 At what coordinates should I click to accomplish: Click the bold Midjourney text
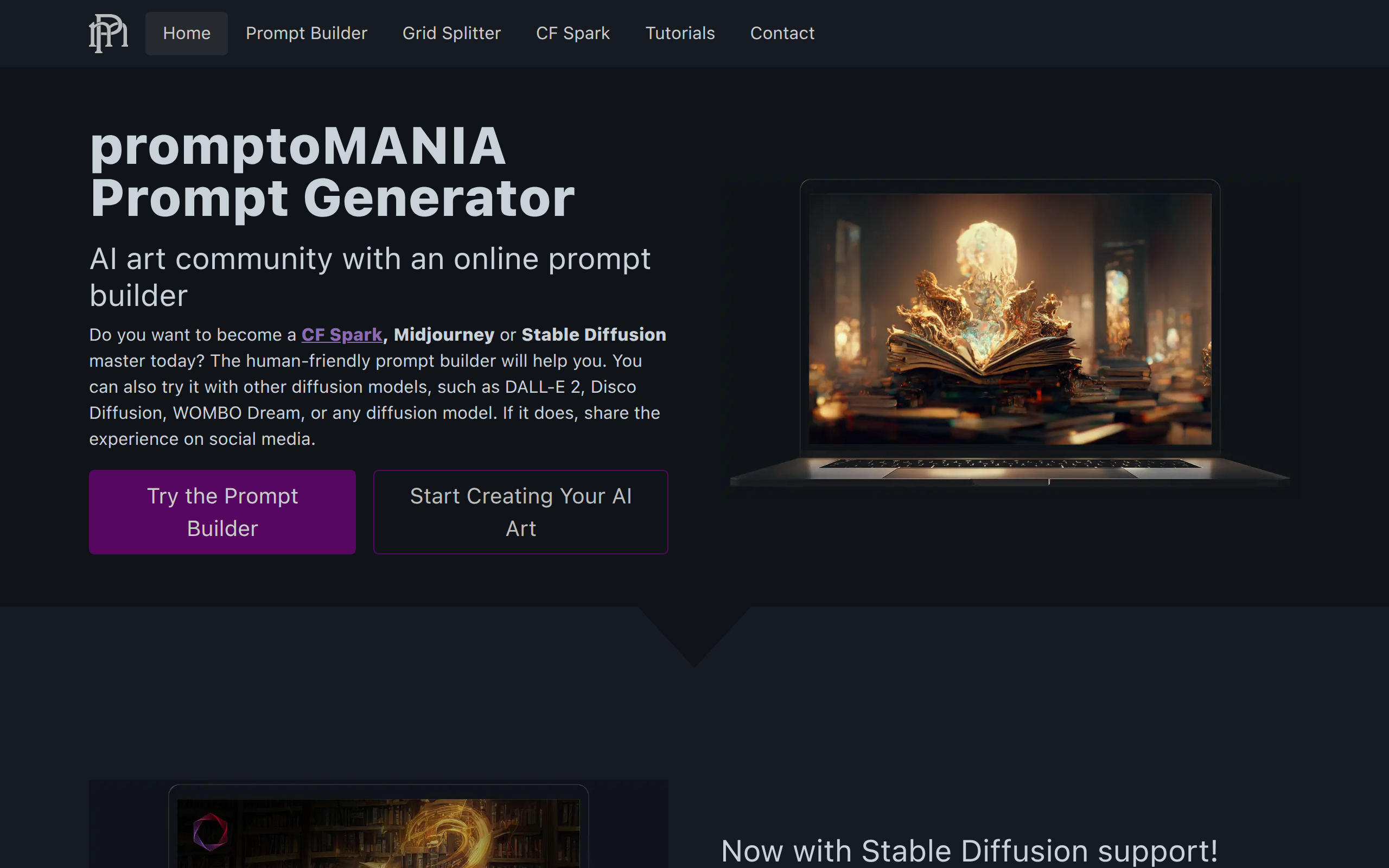click(444, 335)
